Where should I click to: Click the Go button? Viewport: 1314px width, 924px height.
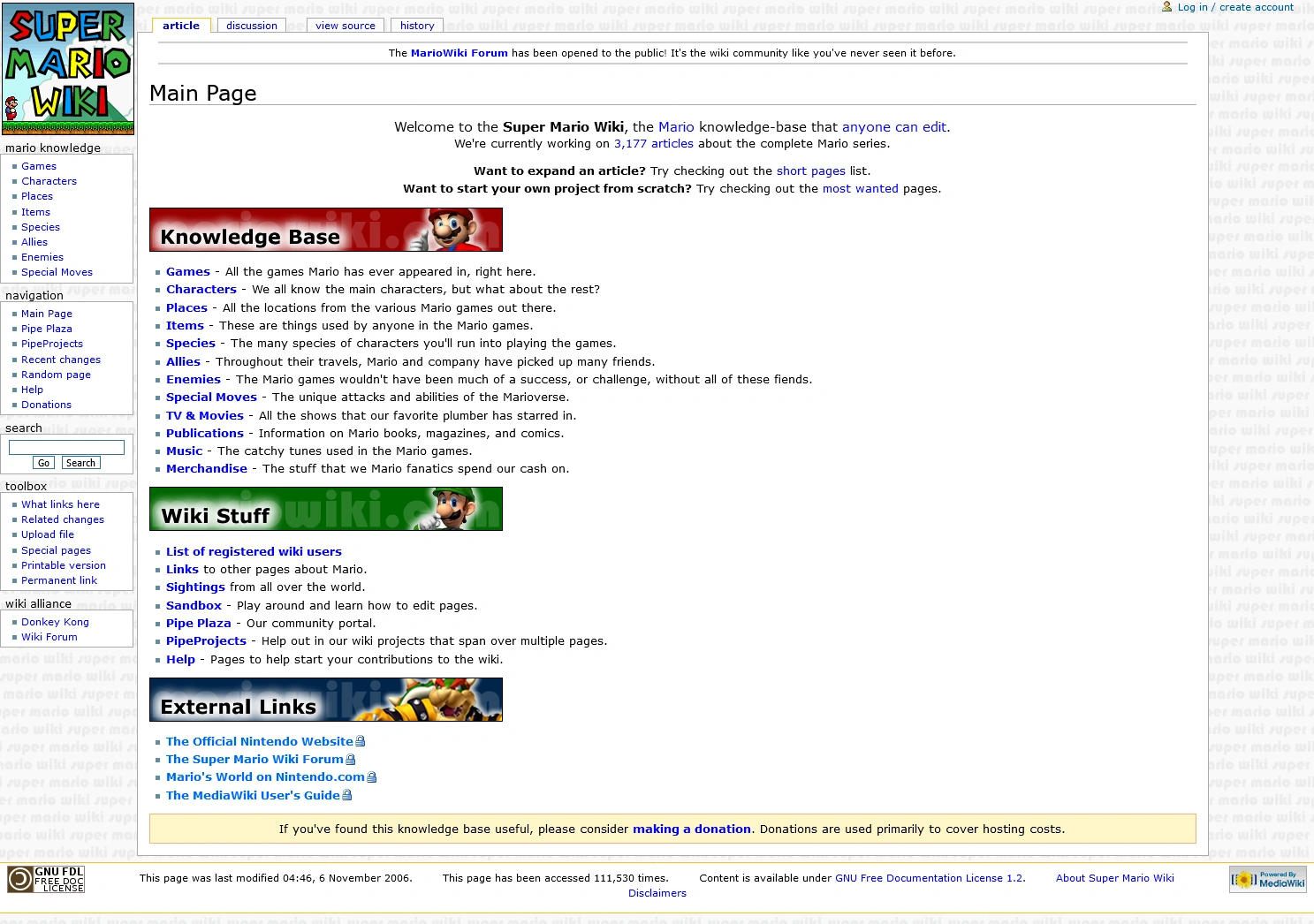click(x=43, y=463)
